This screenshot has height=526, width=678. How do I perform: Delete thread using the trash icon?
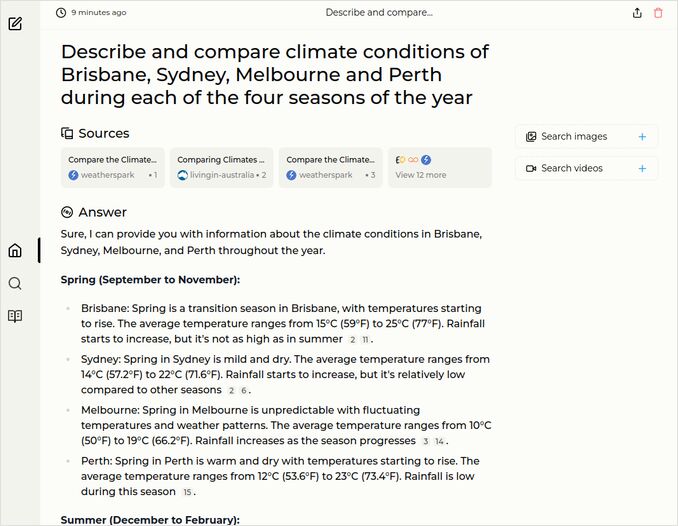(658, 13)
